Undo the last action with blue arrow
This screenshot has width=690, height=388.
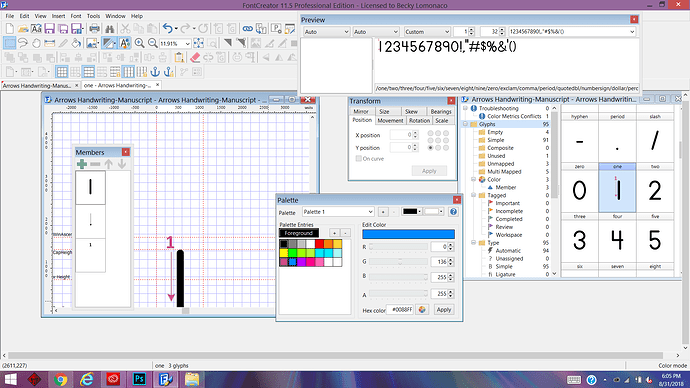pos(167,29)
